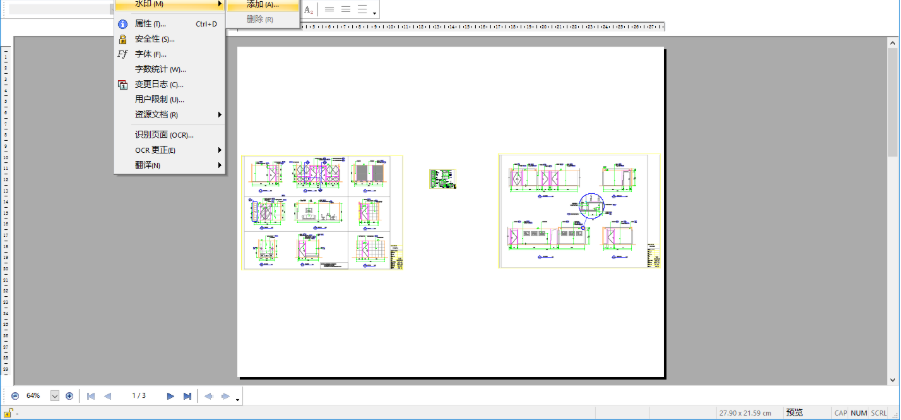
Task: Click the vertical scrollbar up arrow
Action: (x=892, y=43)
